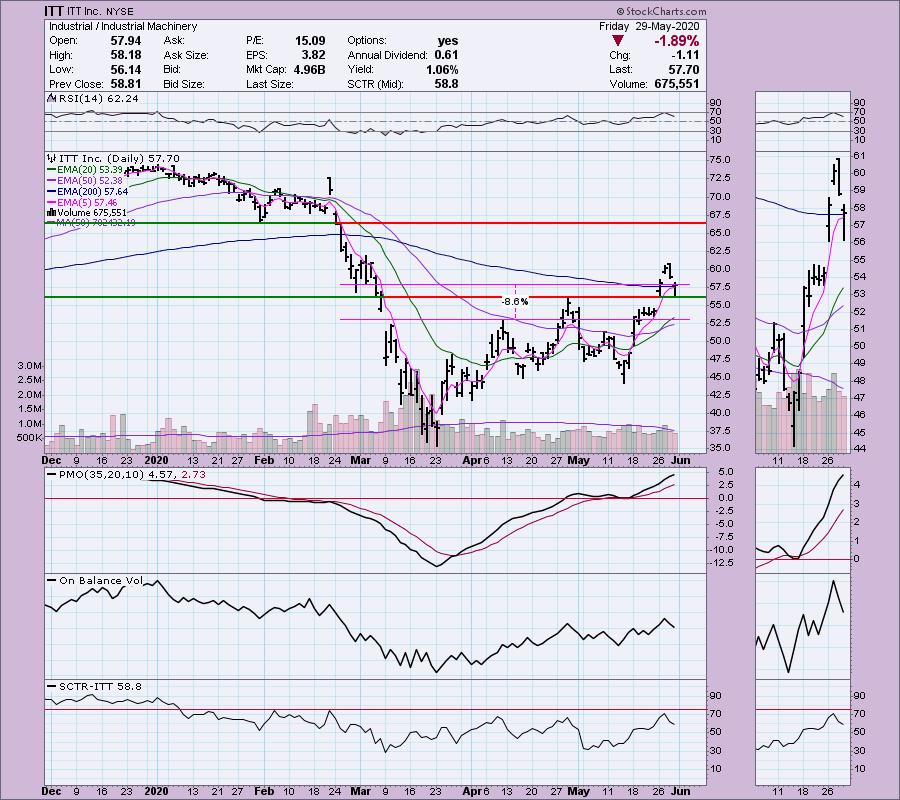Click the header Volume value 675,551
The image size is (900, 800).
677,84
